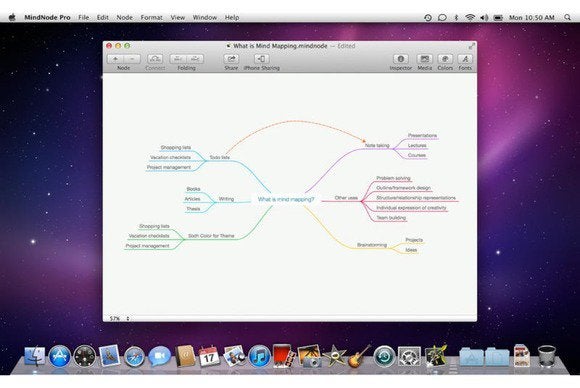Open the Time Machine menu bar icon
The image size is (580, 388).
(428, 17)
